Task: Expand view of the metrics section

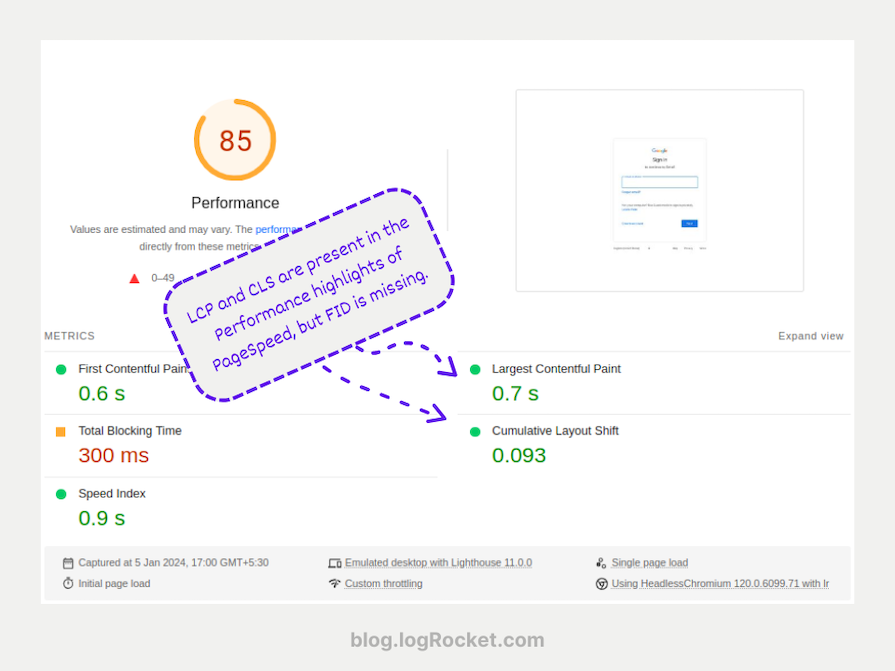Action: point(811,336)
